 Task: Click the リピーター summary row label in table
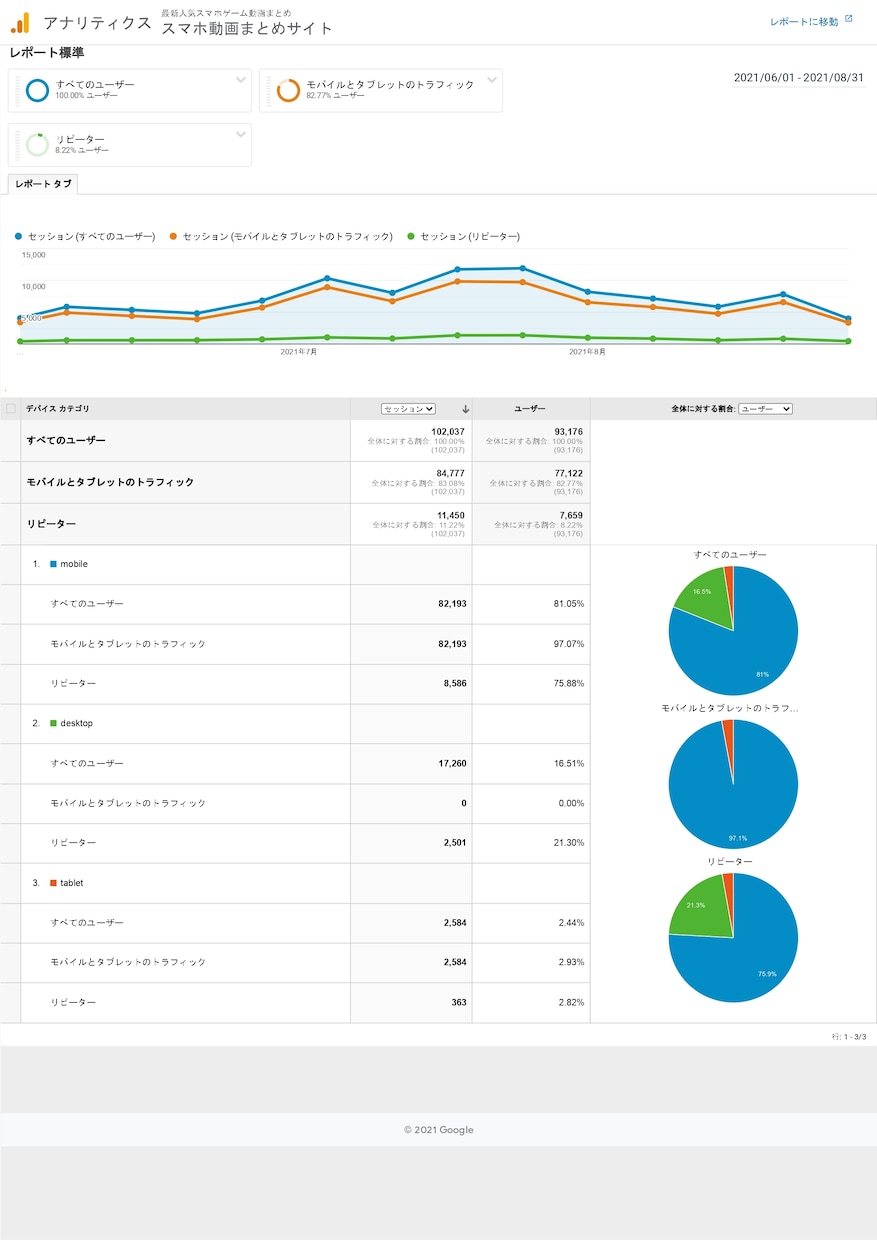click(x=51, y=523)
